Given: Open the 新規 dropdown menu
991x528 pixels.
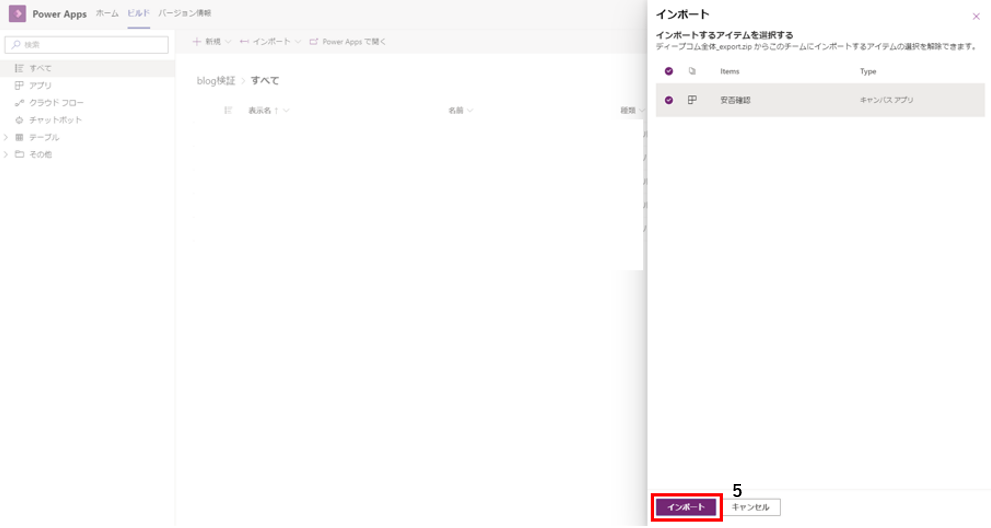Looking at the screenshot, I should tap(211, 42).
